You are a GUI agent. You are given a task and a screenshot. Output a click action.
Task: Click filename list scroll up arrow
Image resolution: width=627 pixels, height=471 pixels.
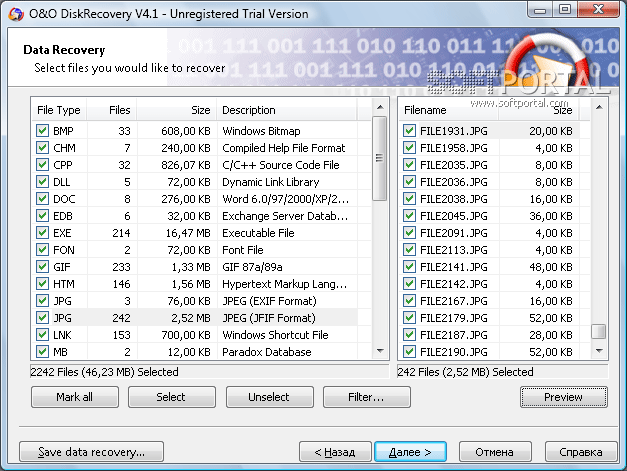click(599, 107)
